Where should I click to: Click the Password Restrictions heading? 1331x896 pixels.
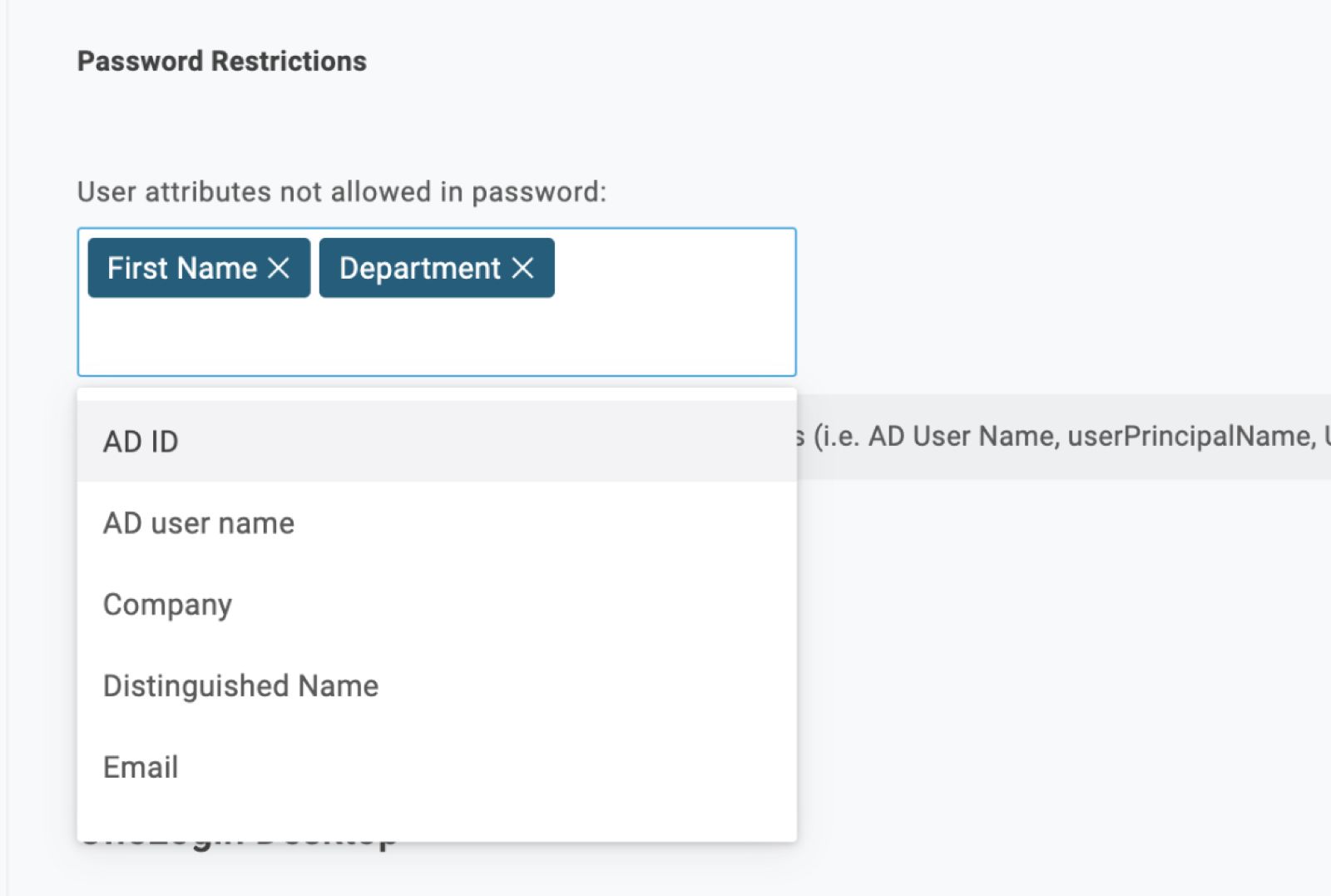pos(221,62)
